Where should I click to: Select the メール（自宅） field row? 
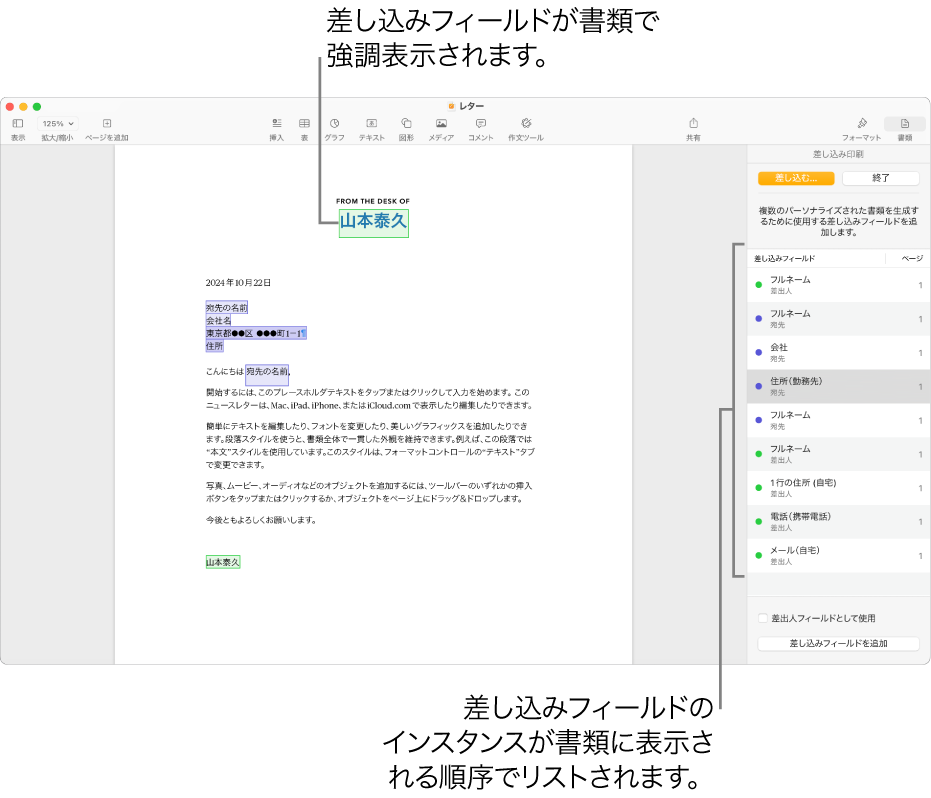click(838, 556)
